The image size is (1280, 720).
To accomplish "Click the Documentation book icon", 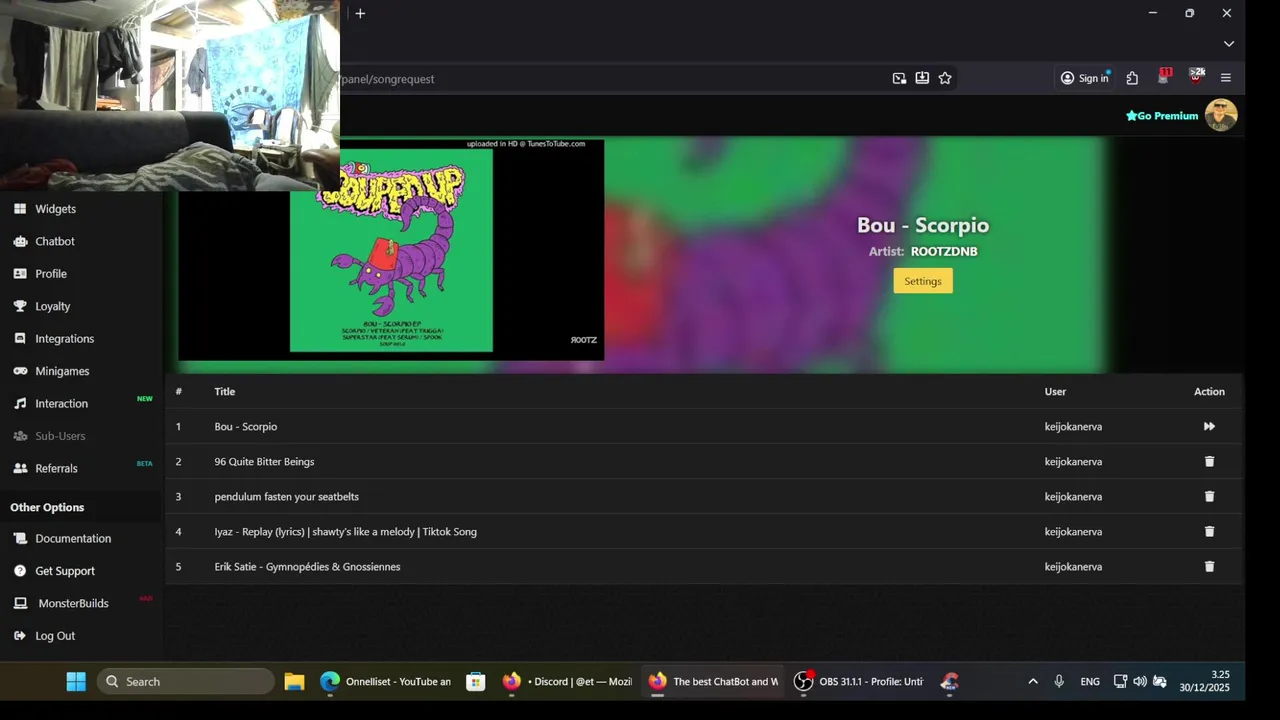I will (20, 538).
